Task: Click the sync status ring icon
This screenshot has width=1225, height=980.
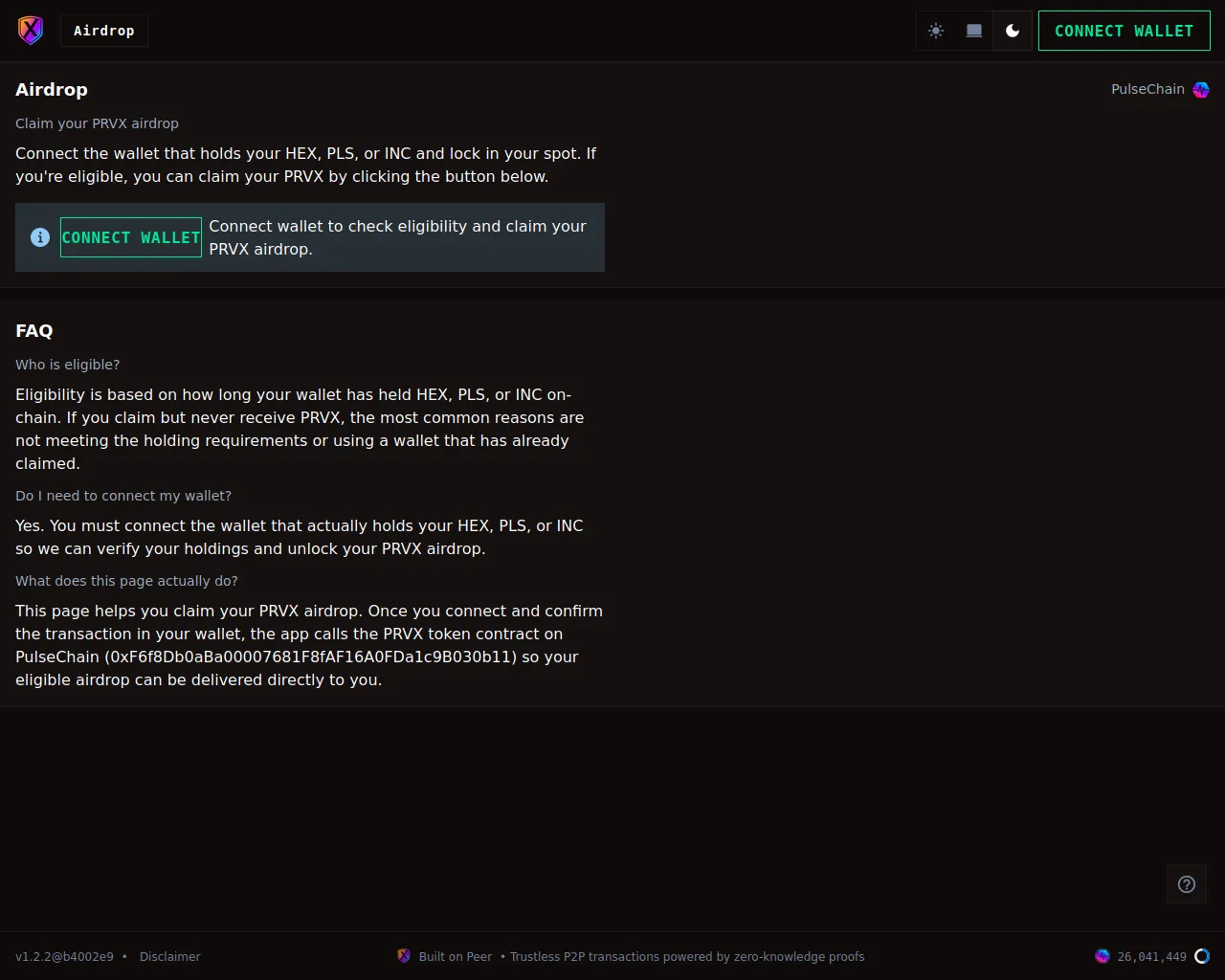Action: pyautogui.click(x=1202, y=956)
